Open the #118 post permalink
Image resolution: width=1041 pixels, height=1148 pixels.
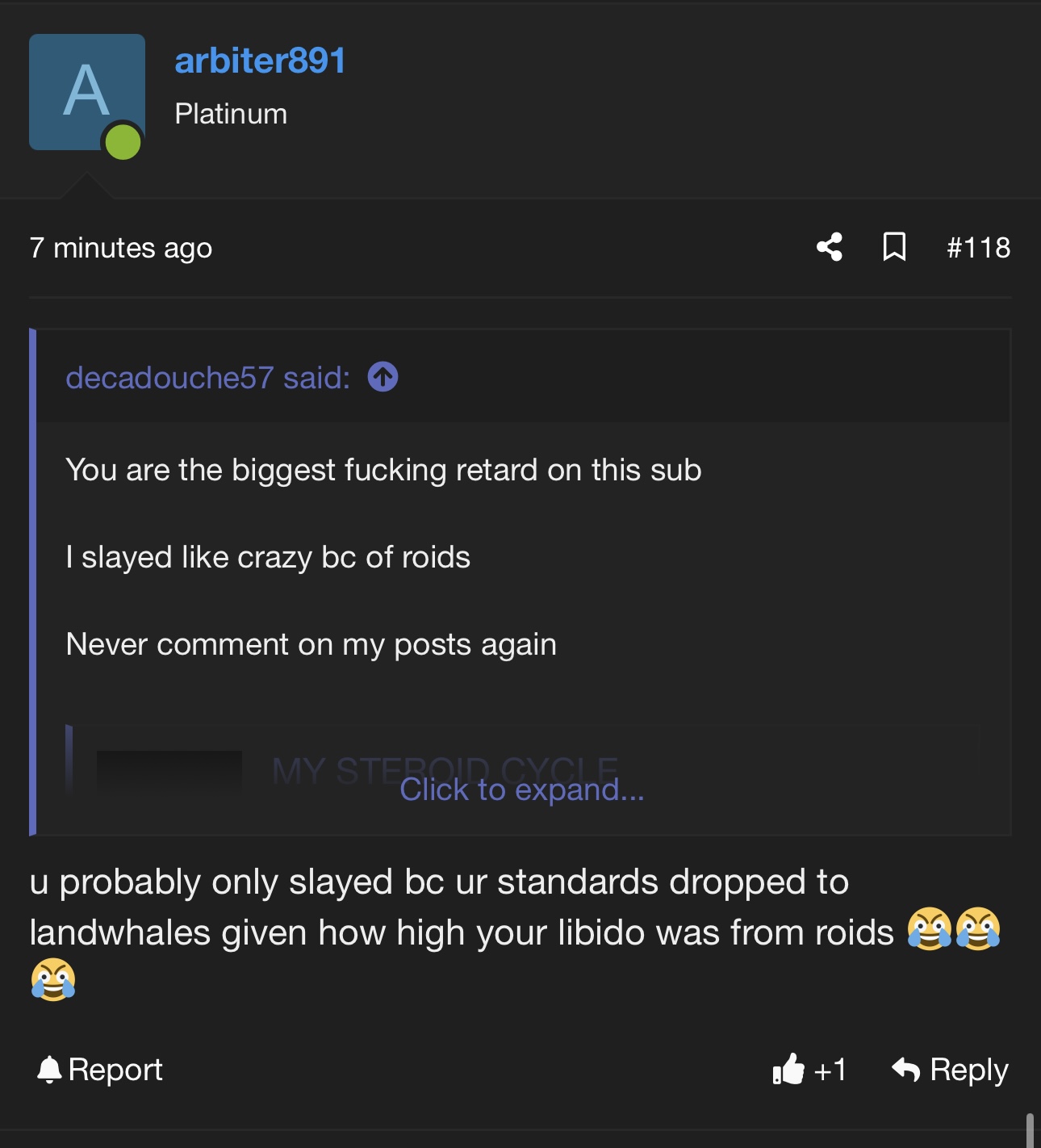point(978,248)
